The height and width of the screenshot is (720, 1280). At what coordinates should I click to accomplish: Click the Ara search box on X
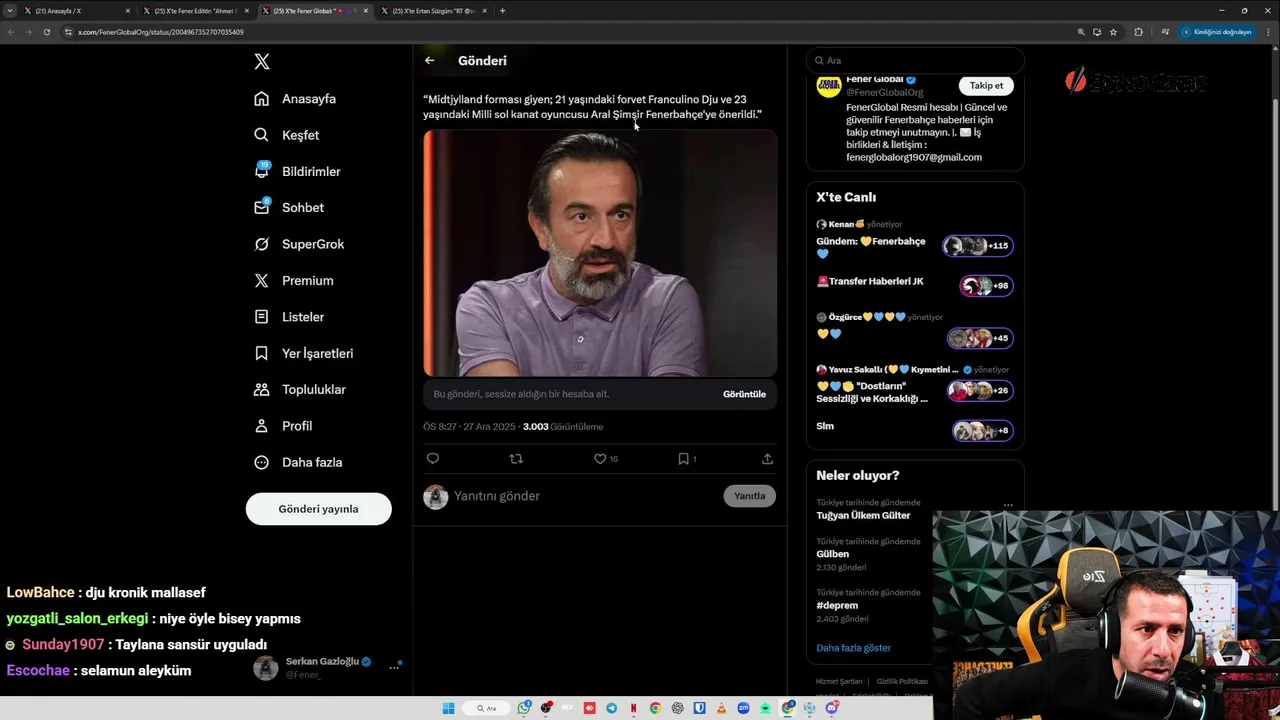(x=915, y=61)
